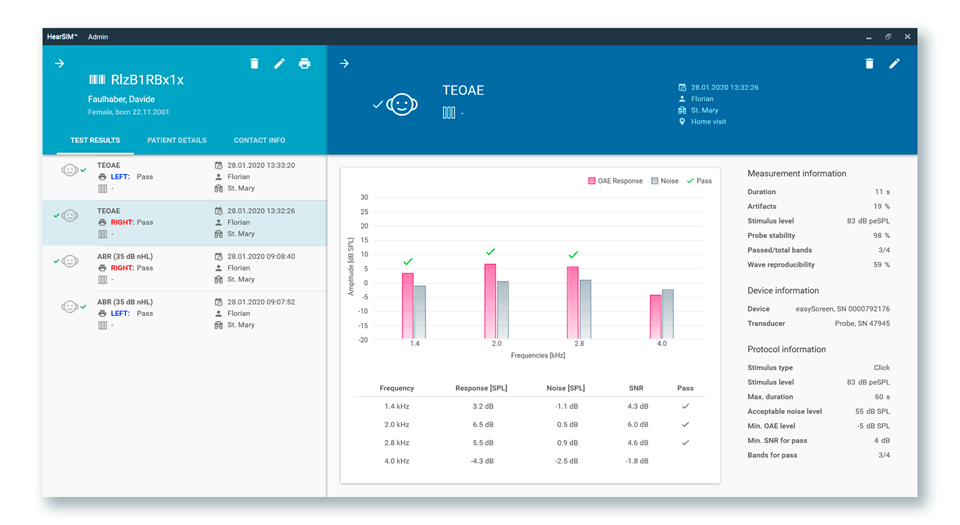Click the pink OAE bar at 2.0 kHz
Image resolution: width=960 pixels, height=525 pixels.
point(490,301)
